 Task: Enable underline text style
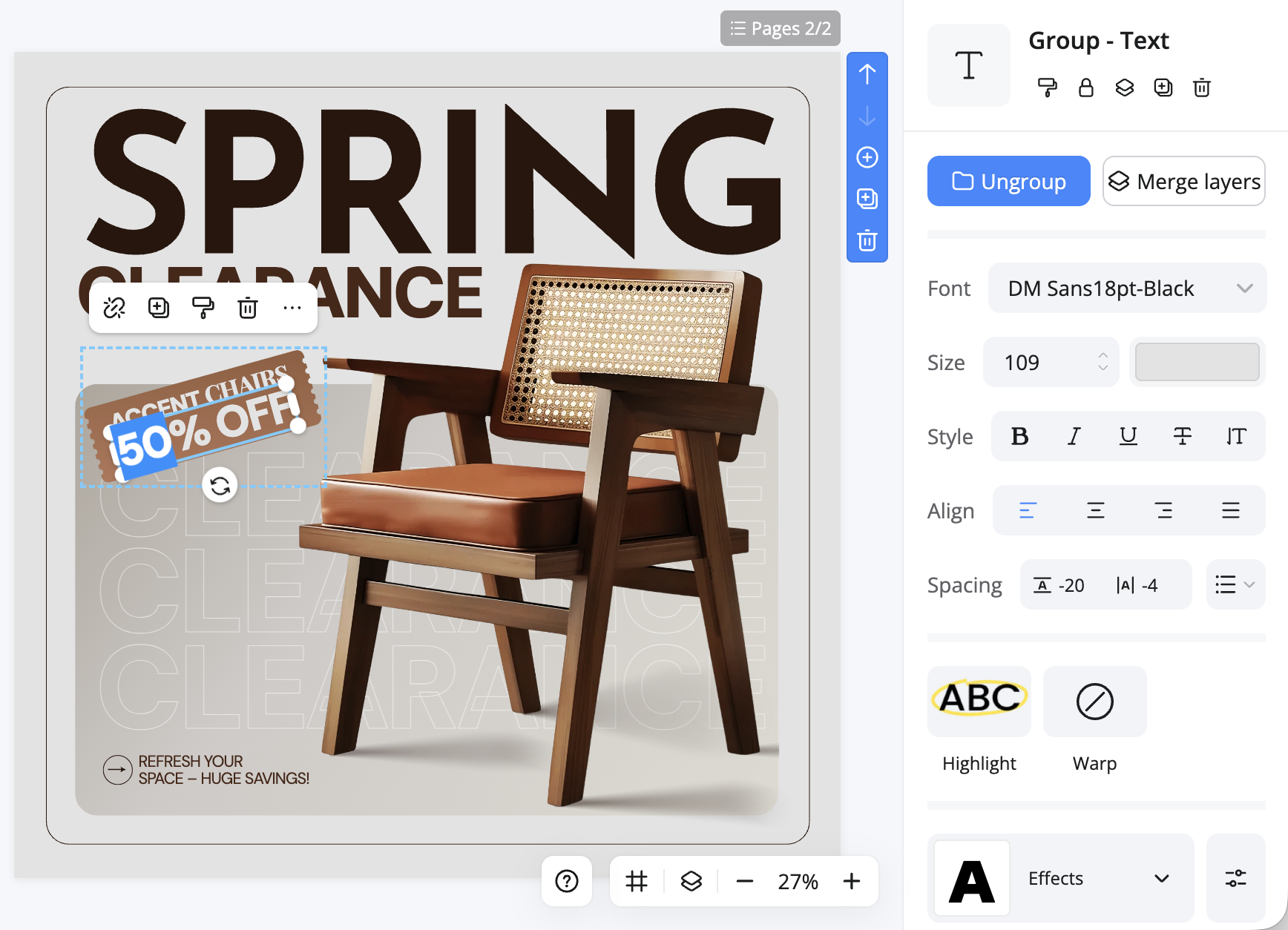(x=1128, y=436)
